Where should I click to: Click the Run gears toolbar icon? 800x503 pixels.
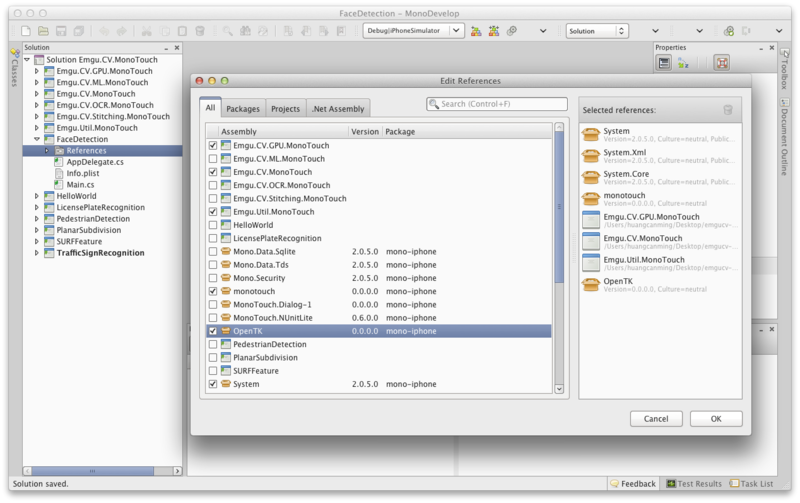[x=512, y=31]
